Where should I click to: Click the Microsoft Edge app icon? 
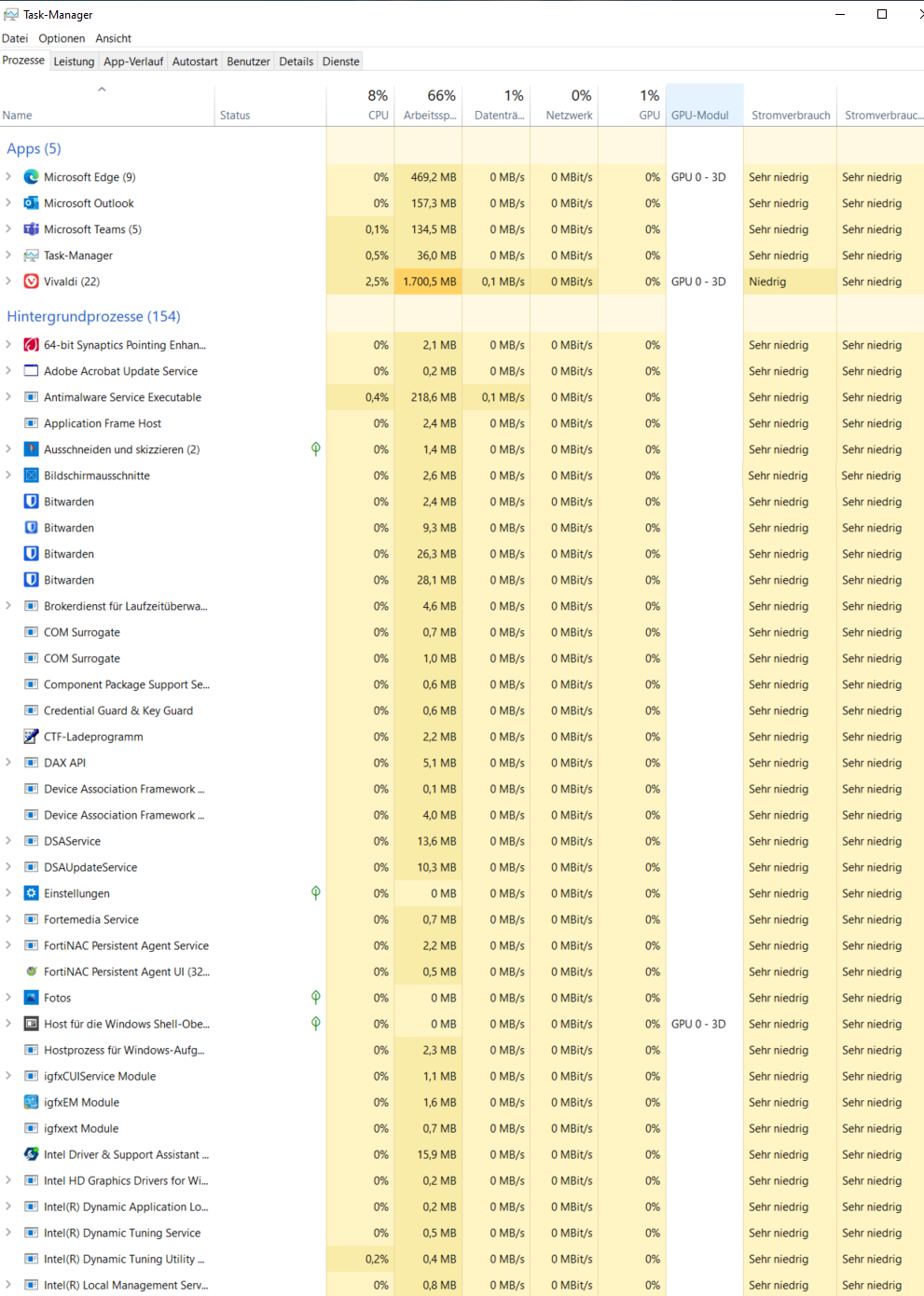pyautogui.click(x=31, y=177)
